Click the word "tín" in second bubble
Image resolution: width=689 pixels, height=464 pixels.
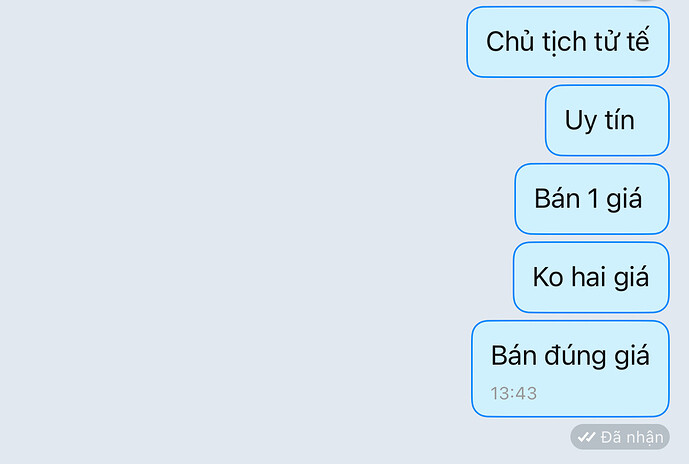pyautogui.click(x=620, y=119)
